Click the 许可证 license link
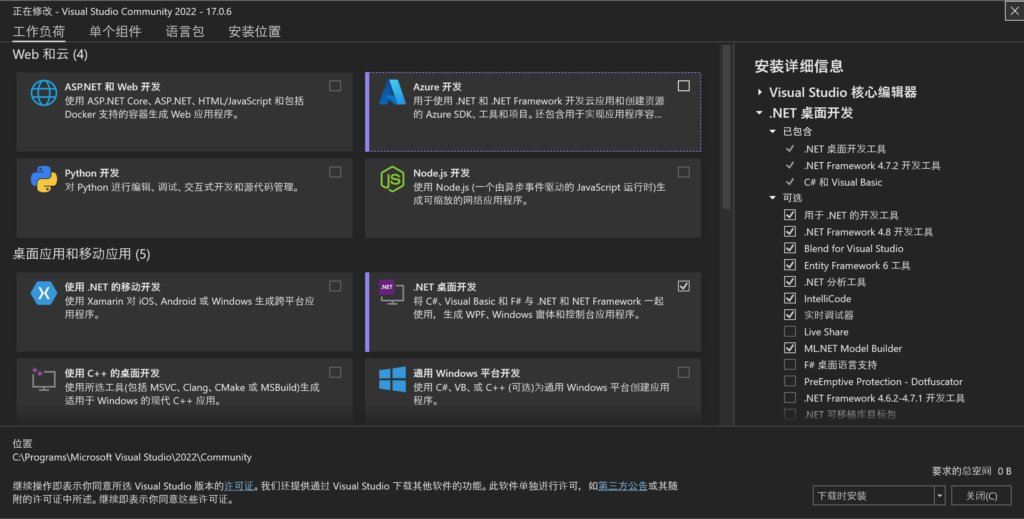Image resolution: width=1024 pixels, height=519 pixels. [x=238, y=486]
